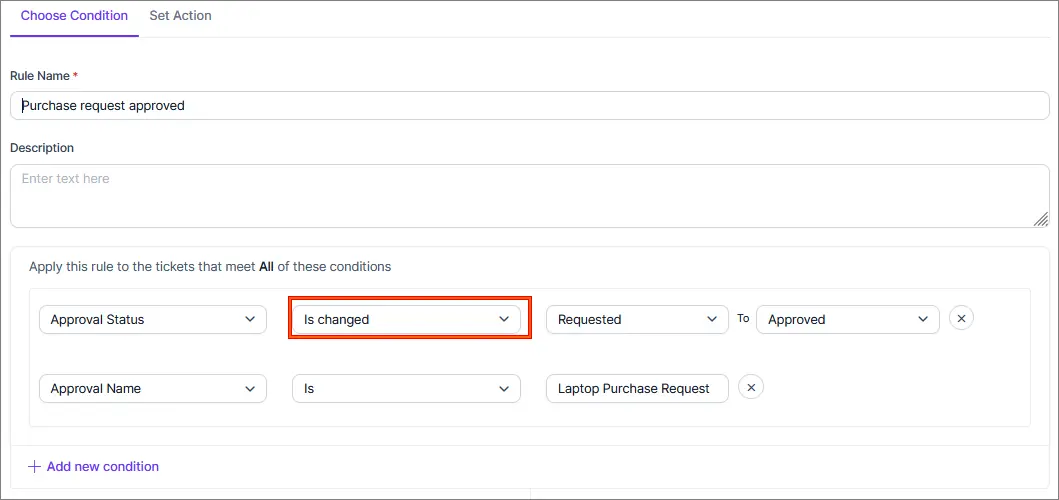Click the plus icon beside Add new condition
Screen dimensions: 1059x500
pyautogui.click(x=34, y=466)
